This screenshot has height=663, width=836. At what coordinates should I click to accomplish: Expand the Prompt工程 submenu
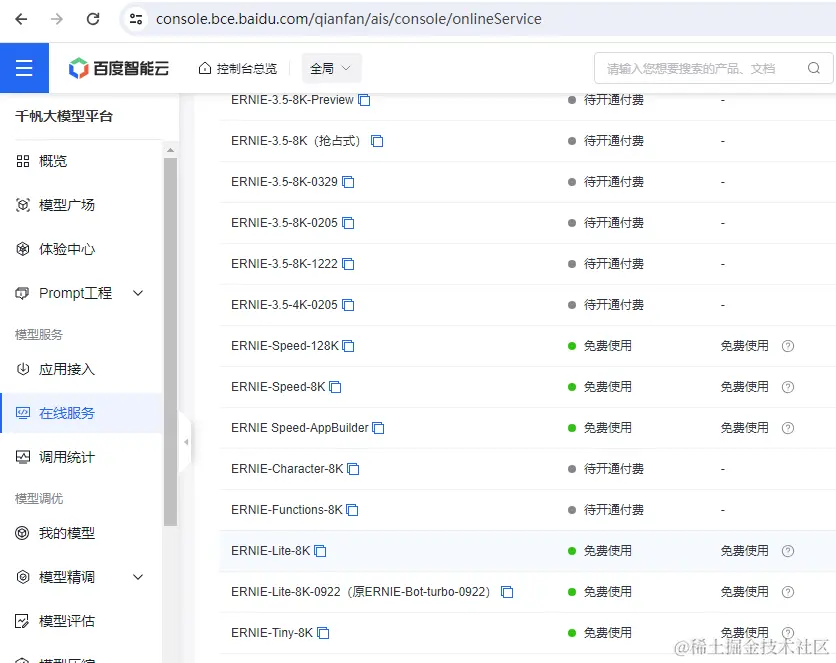pos(138,293)
